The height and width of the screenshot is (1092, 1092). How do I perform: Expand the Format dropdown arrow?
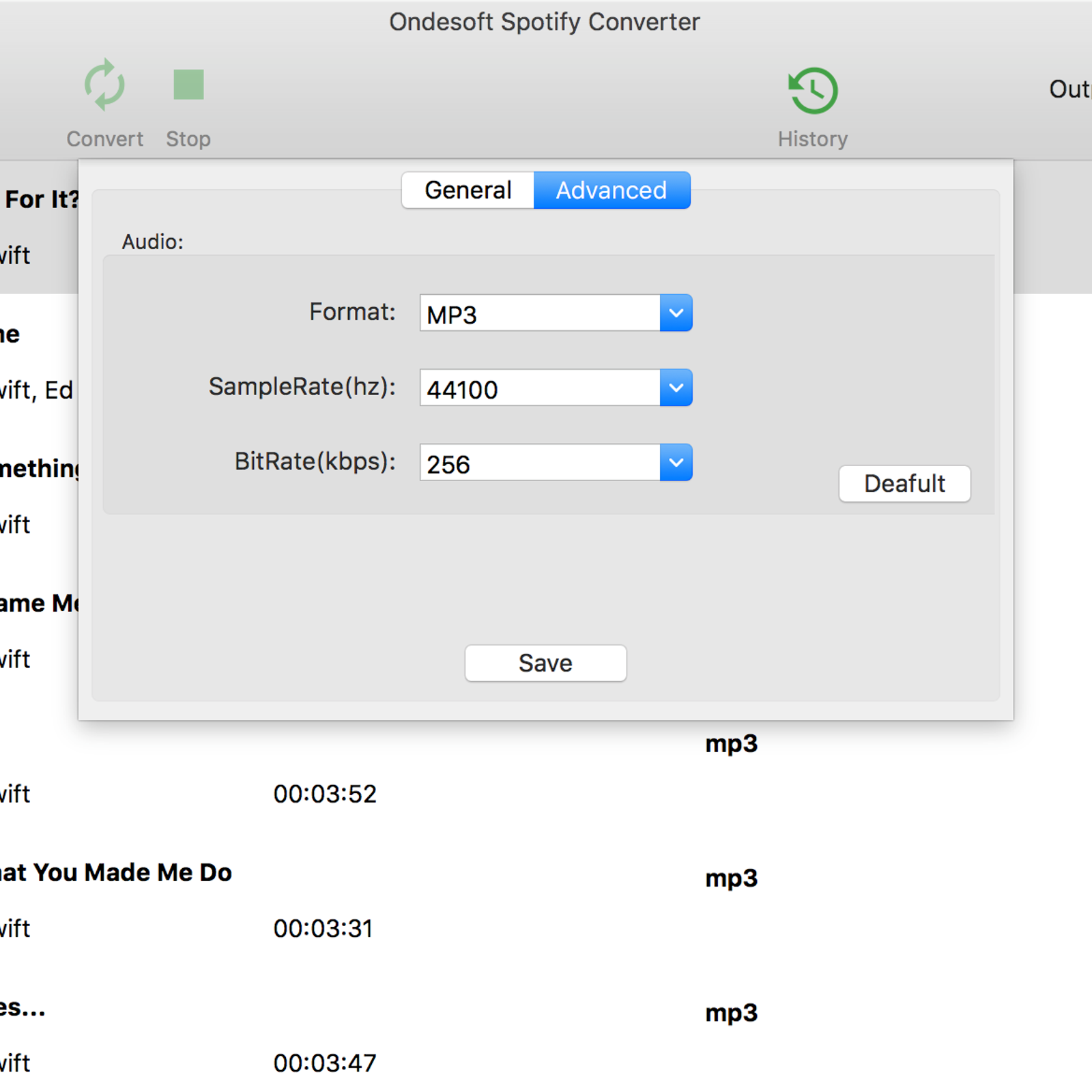(x=676, y=313)
